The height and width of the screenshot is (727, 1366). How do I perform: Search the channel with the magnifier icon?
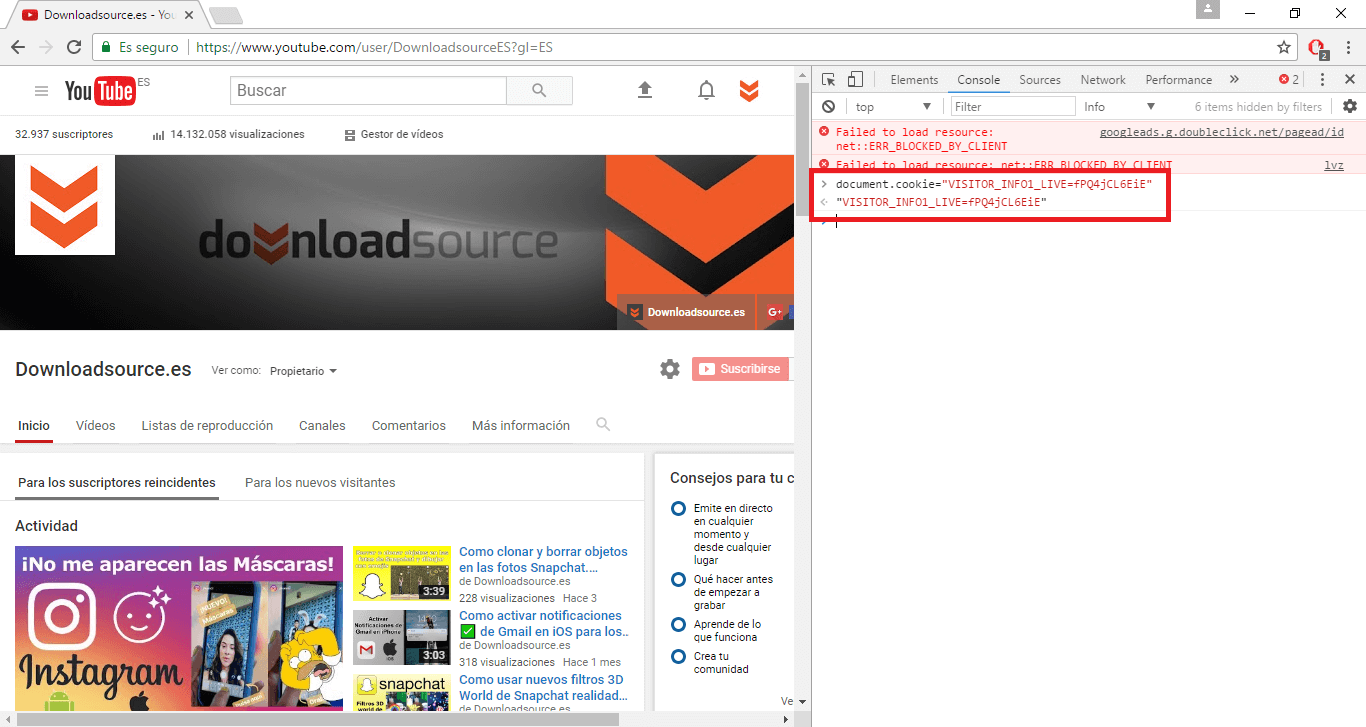(x=603, y=424)
